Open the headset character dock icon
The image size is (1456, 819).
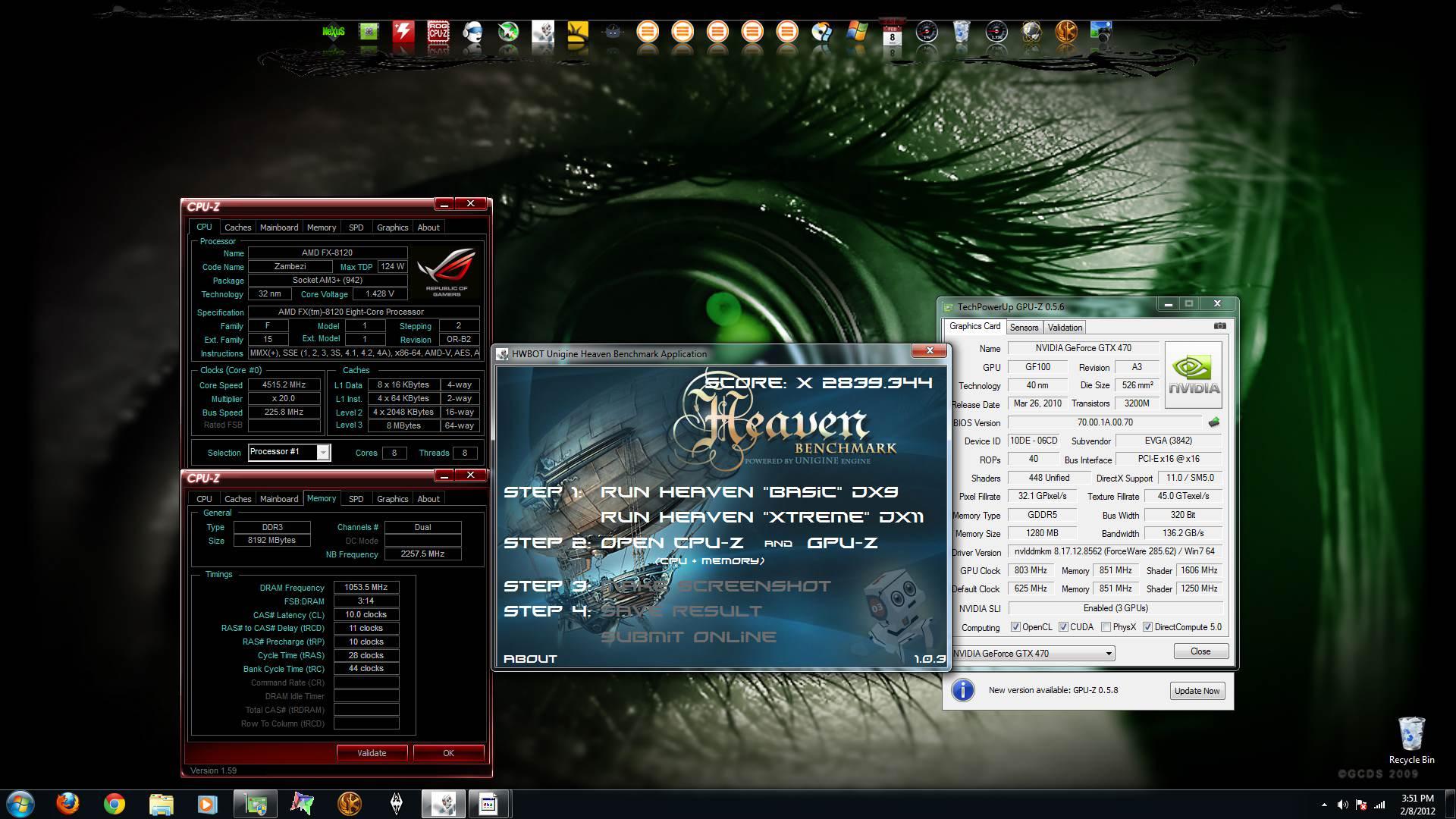(x=472, y=32)
